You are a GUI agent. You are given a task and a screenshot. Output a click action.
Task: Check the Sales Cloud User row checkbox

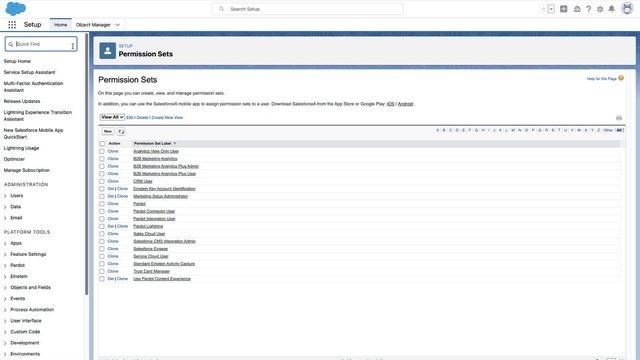[x=102, y=234]
